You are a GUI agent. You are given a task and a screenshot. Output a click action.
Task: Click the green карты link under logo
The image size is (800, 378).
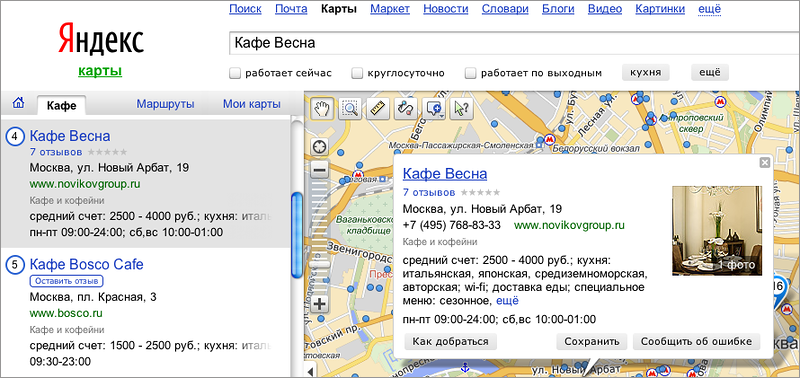click(100, 70)
